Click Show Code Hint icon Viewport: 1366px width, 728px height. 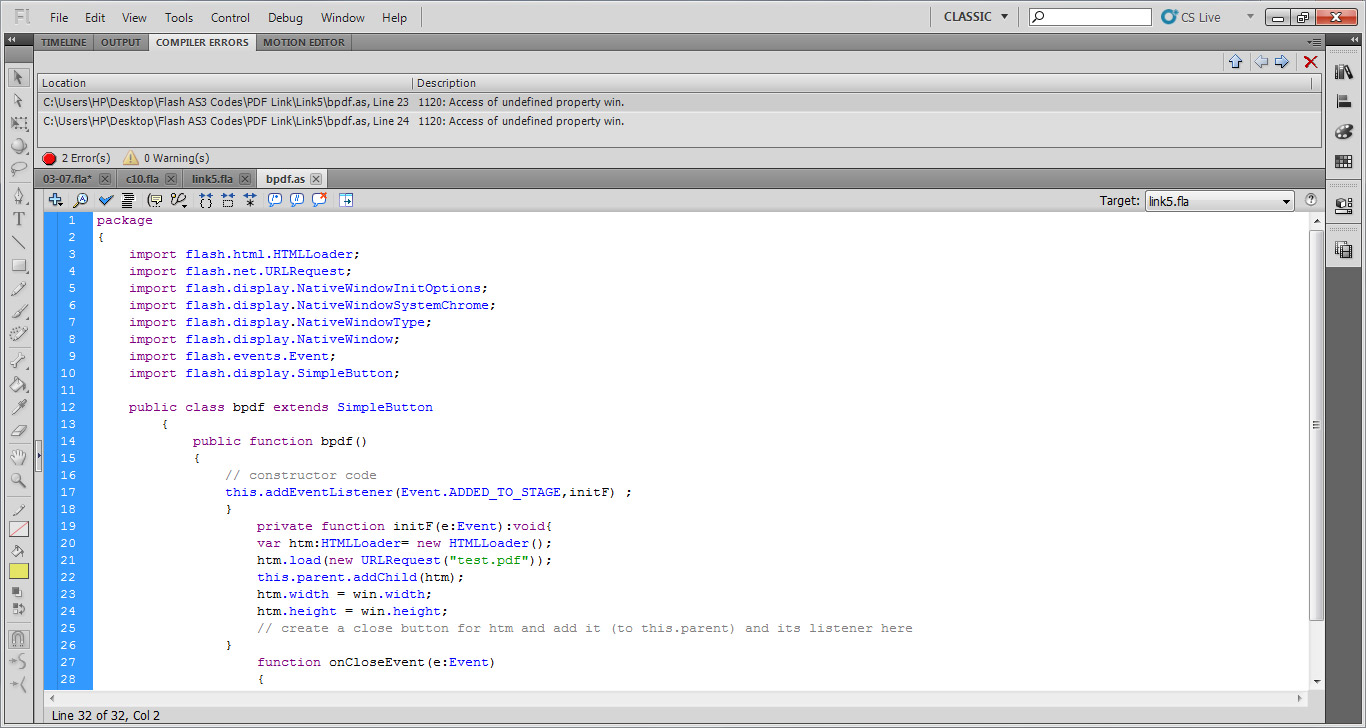(155, 200)
